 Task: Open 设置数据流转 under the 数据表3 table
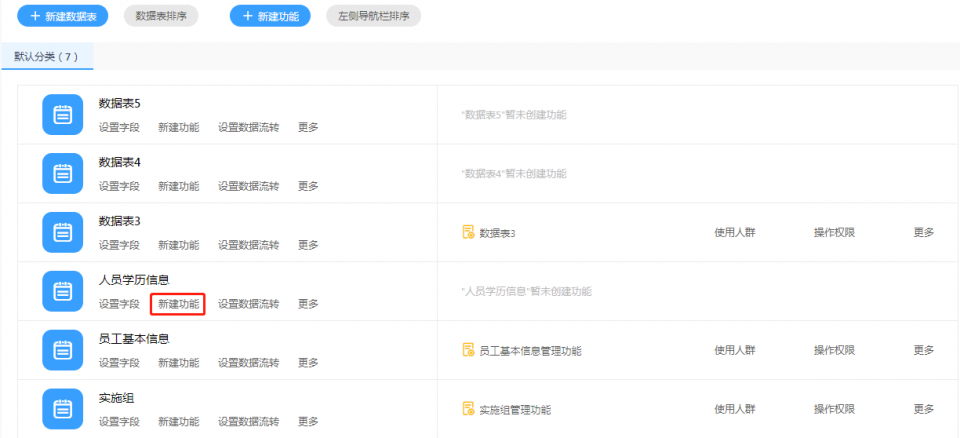[x=249, y=245]
